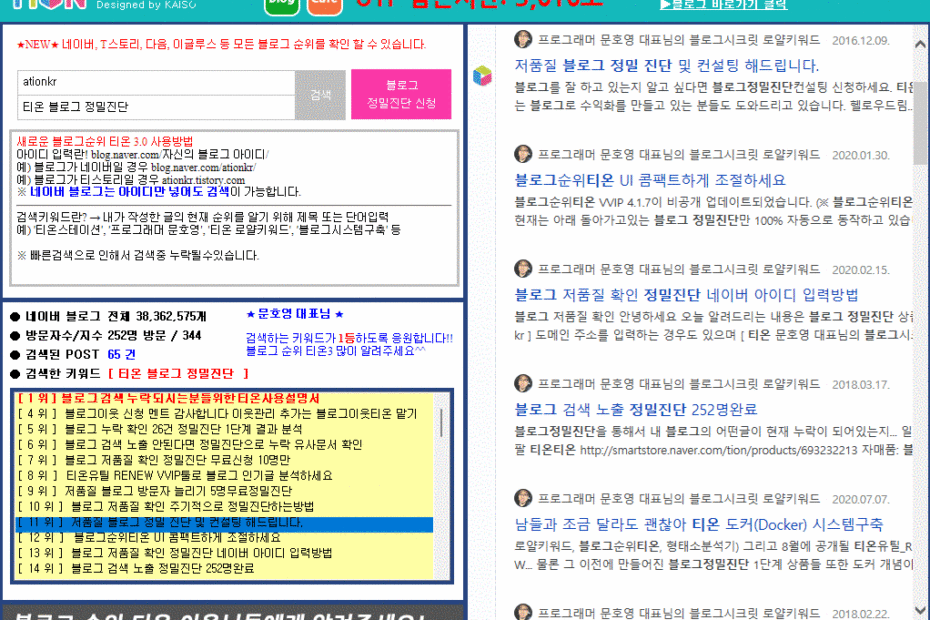Click the example address ationkr.tistory.com
The height and width of the screenshot is (620, 930).
pyautogui.click(x=203, y=180)
